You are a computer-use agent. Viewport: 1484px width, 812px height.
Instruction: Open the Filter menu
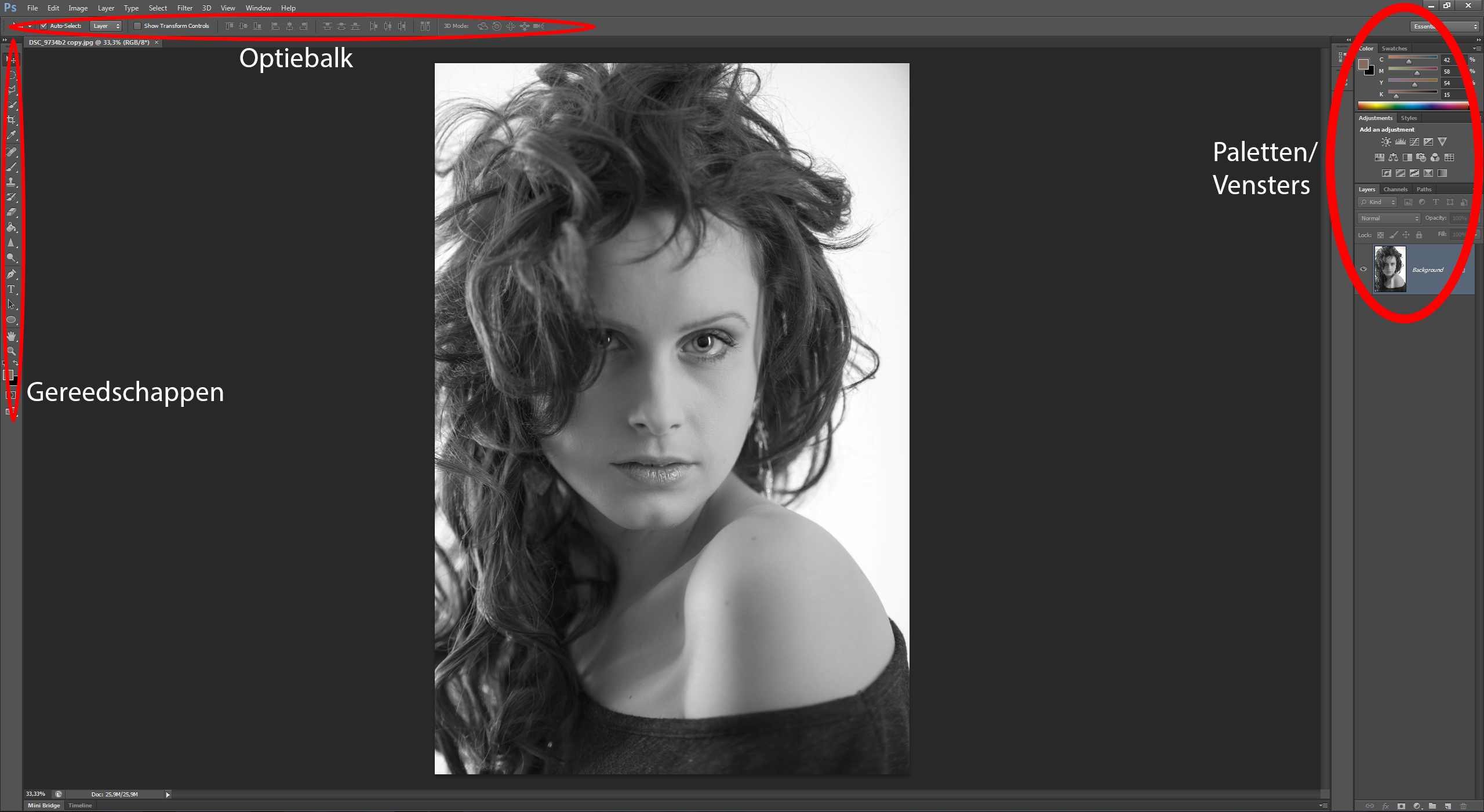184,8
